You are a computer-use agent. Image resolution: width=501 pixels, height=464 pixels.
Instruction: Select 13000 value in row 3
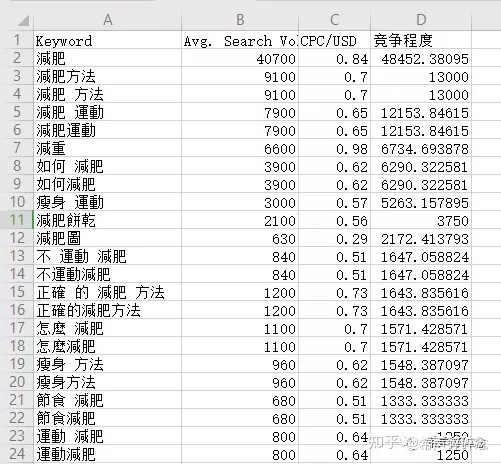pos(421,76)
